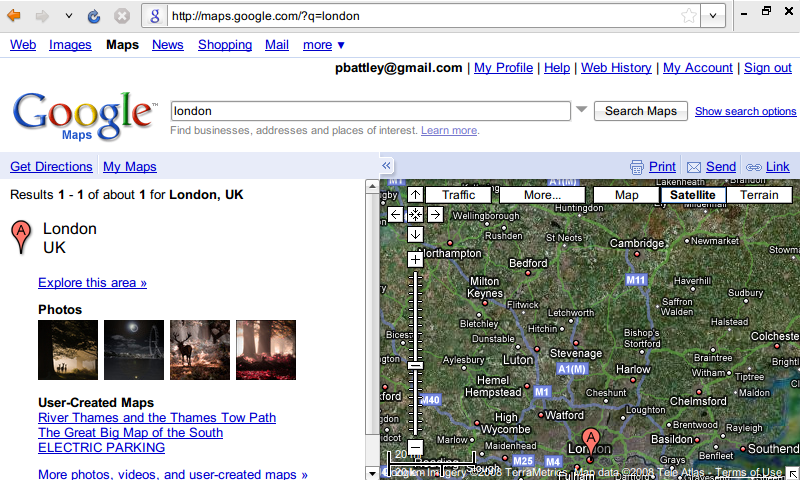Screen dimensions: 800x480
Task: Click the Google search engine icon in address bar
Action: pyautogui.click(x=155, y=16)
